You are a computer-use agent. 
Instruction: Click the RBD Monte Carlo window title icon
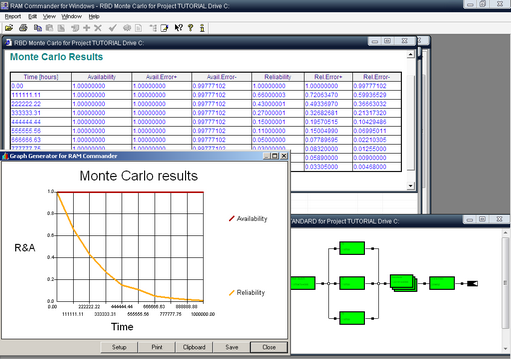(x=8, y=43)
